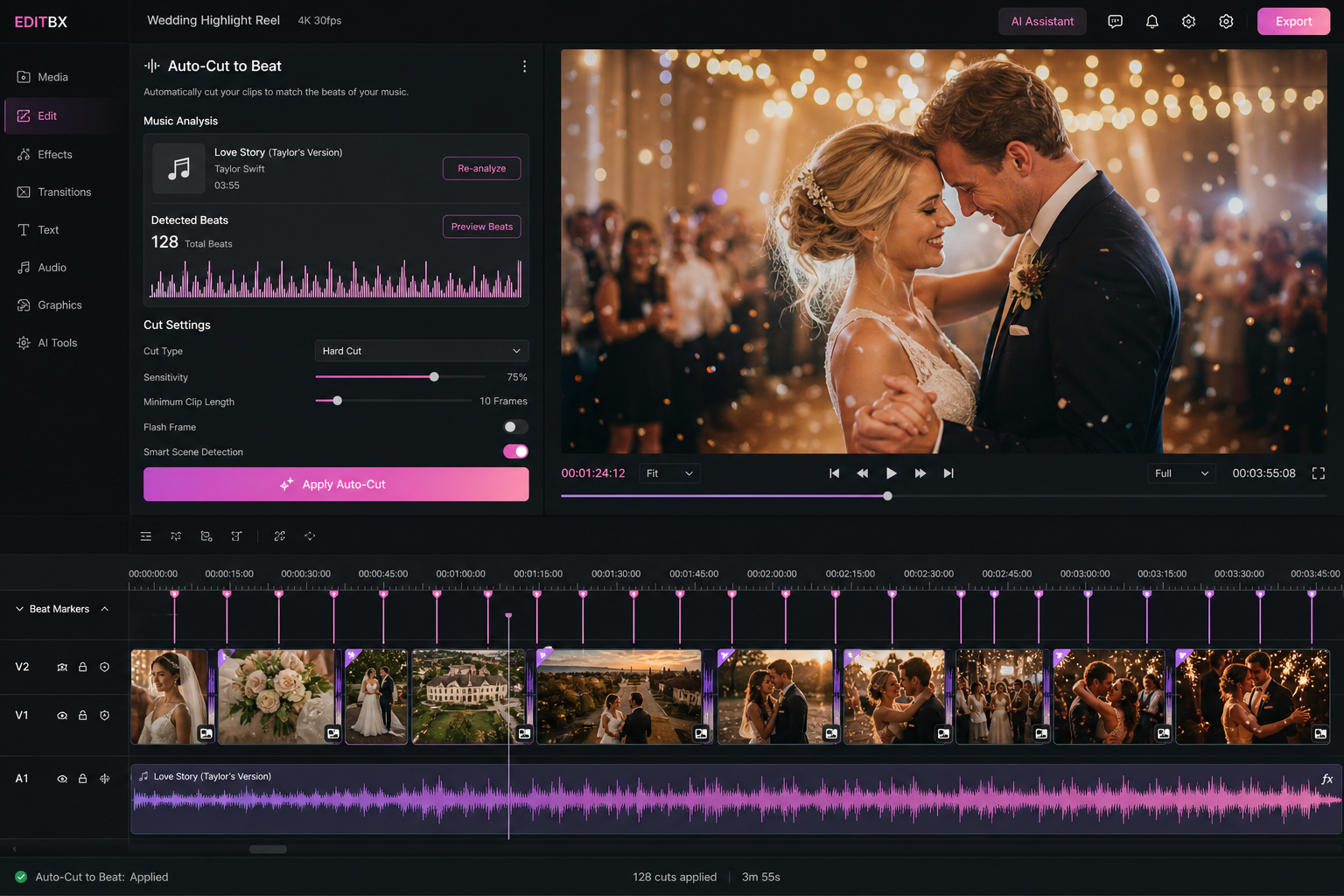Viewport: 1344px width, 896px height.
Task: Toggle V2 track visibility
Action: (62, 667)
